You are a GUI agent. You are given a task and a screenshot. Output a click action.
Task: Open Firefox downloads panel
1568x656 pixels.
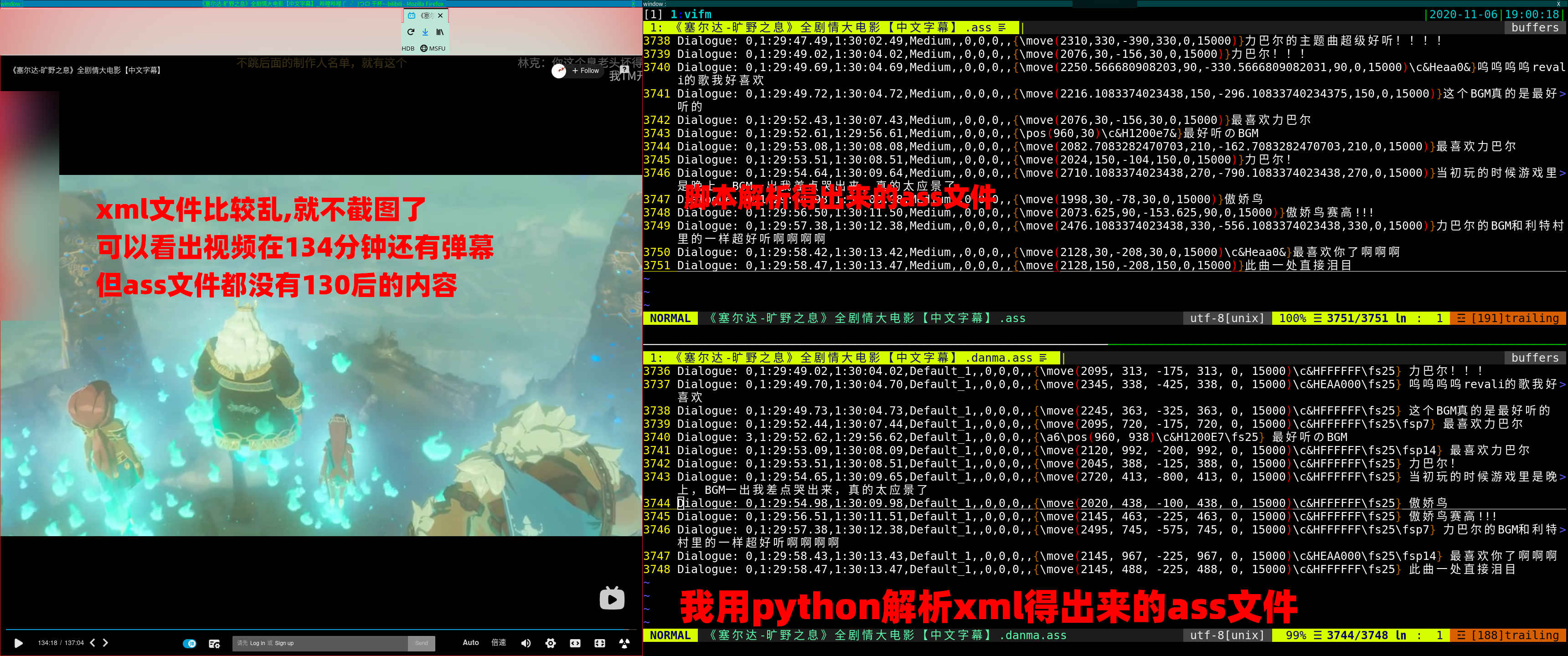click(x=425, y=32)
